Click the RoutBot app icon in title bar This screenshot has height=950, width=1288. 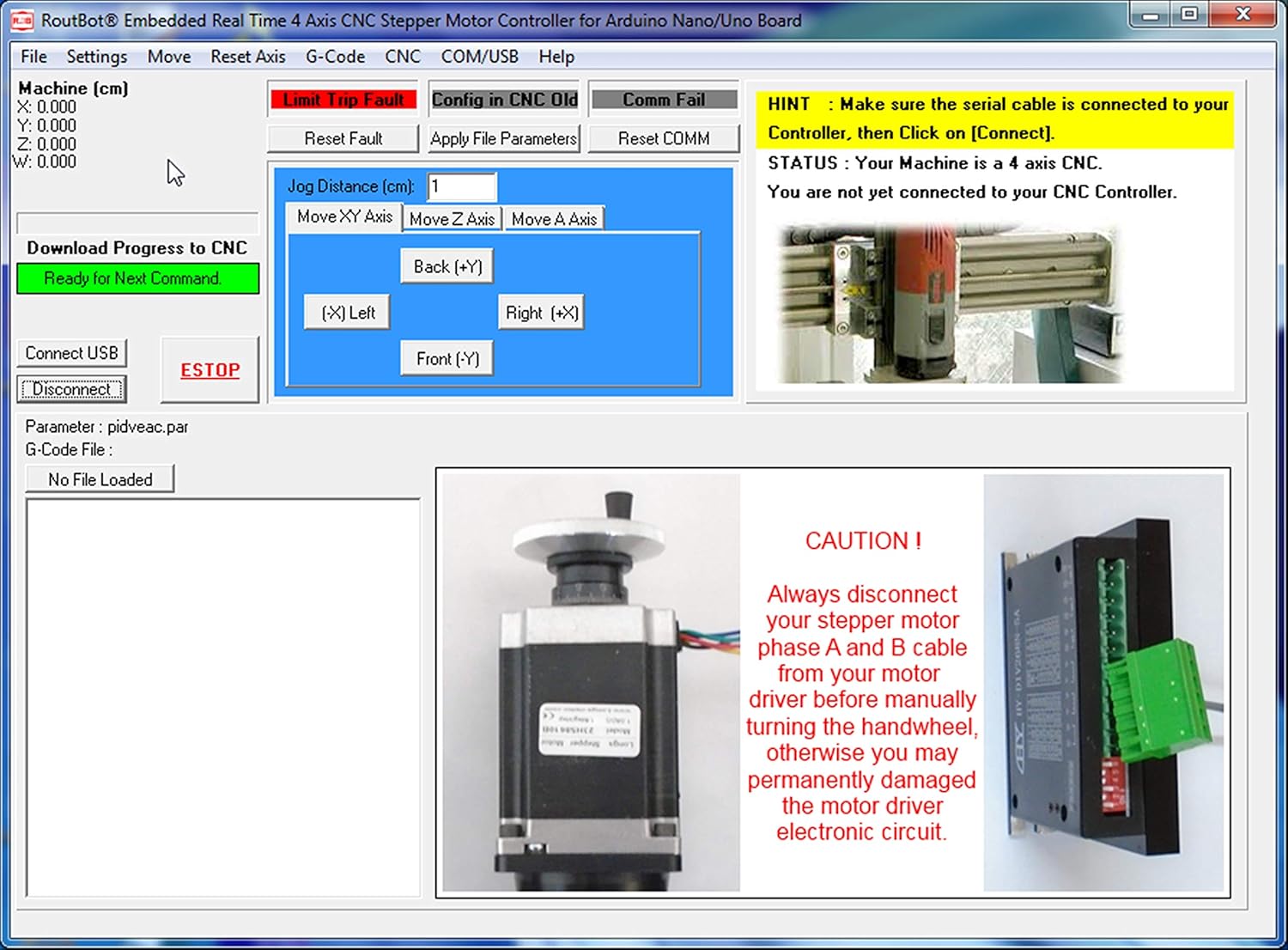click(21, 20)
